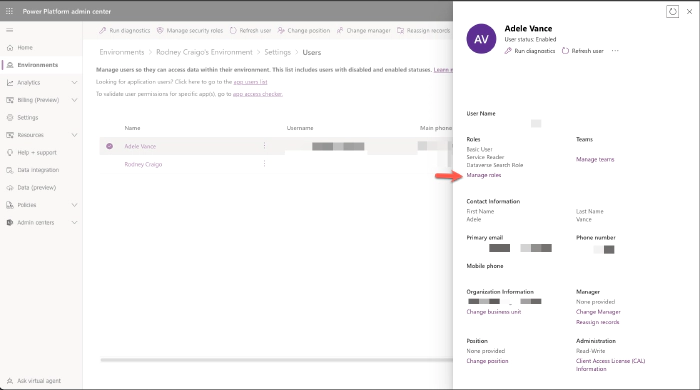Viewport: 700px width, 390px height.
Task: Click the Change business unit link
Action: 494,312
